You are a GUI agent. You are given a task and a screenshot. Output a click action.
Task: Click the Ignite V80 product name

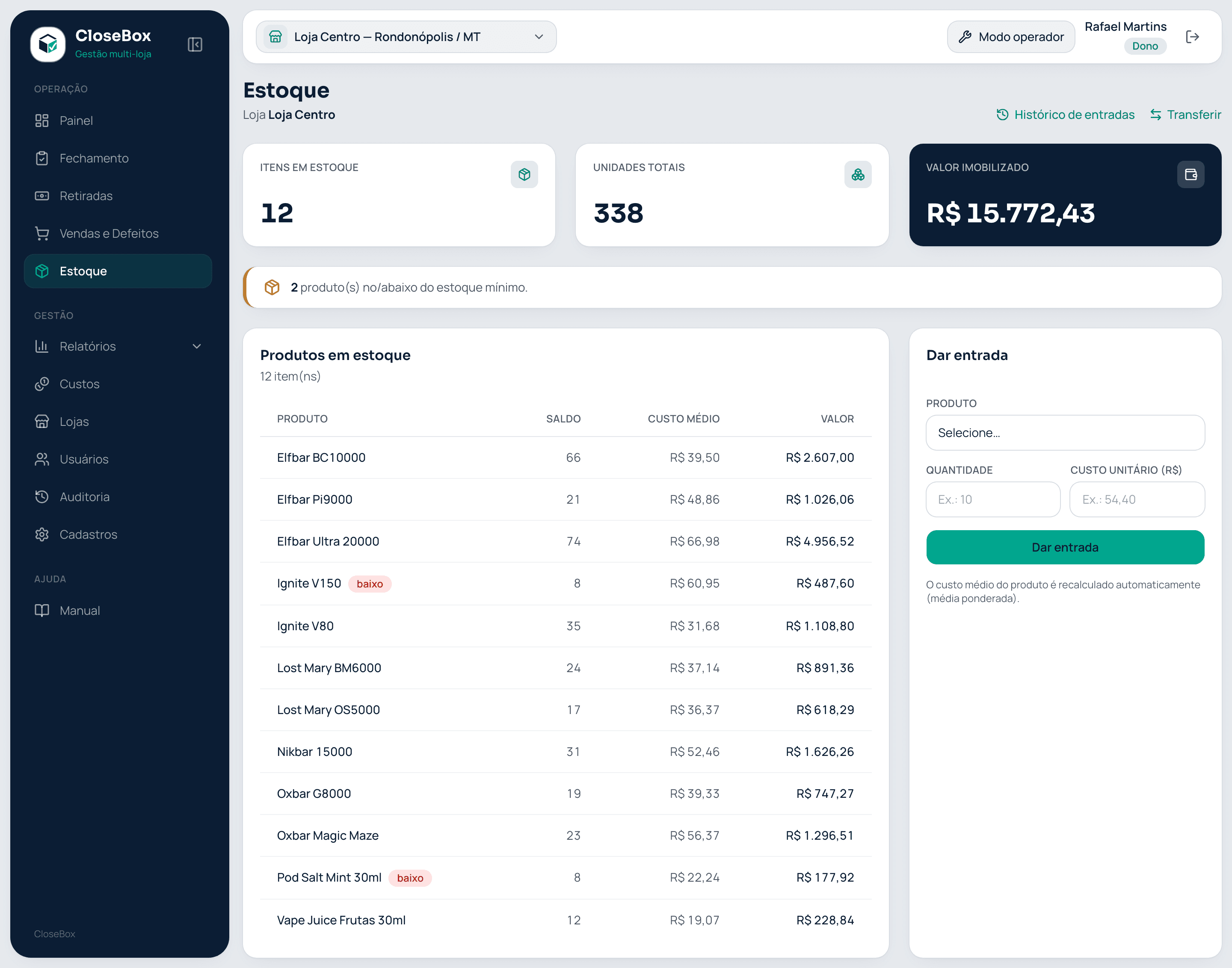point(305,626)
